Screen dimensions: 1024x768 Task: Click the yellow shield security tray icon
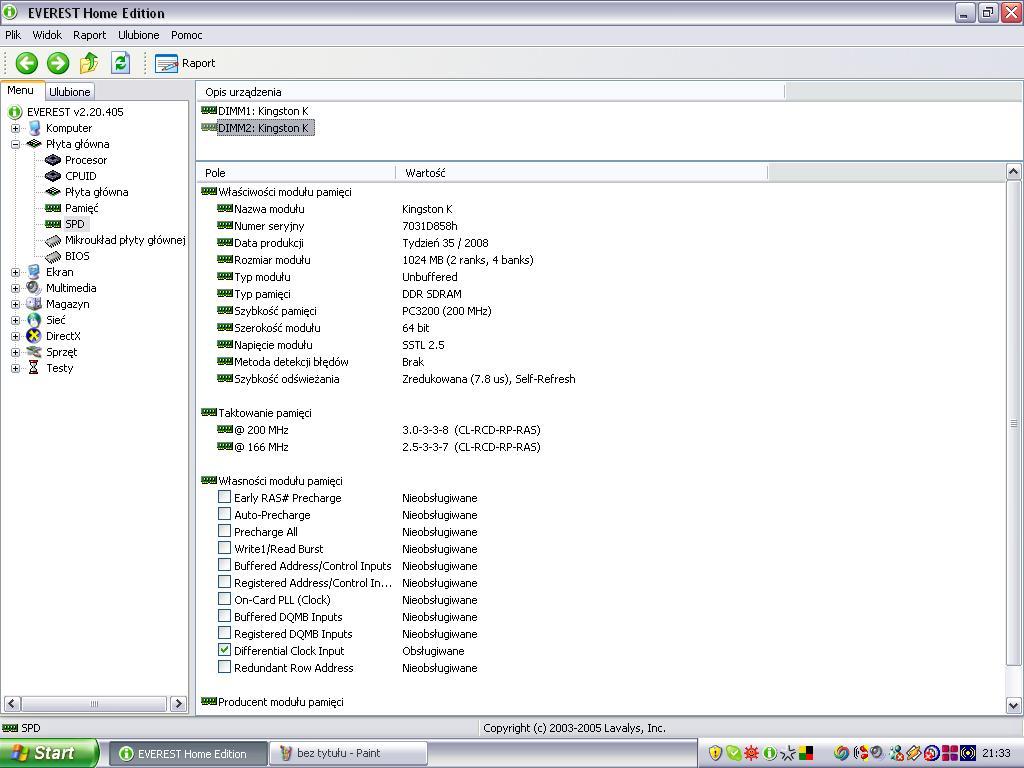click(715, 753)
